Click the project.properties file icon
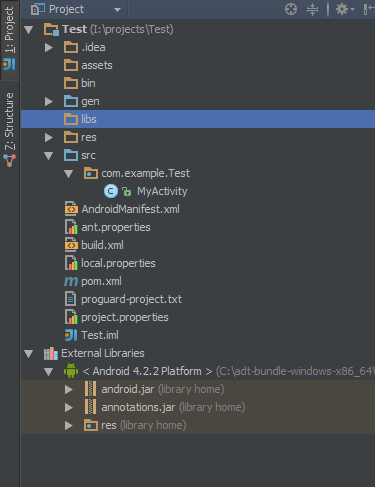Viewport: 375px width, 487px height. click(x=71, y=317)
